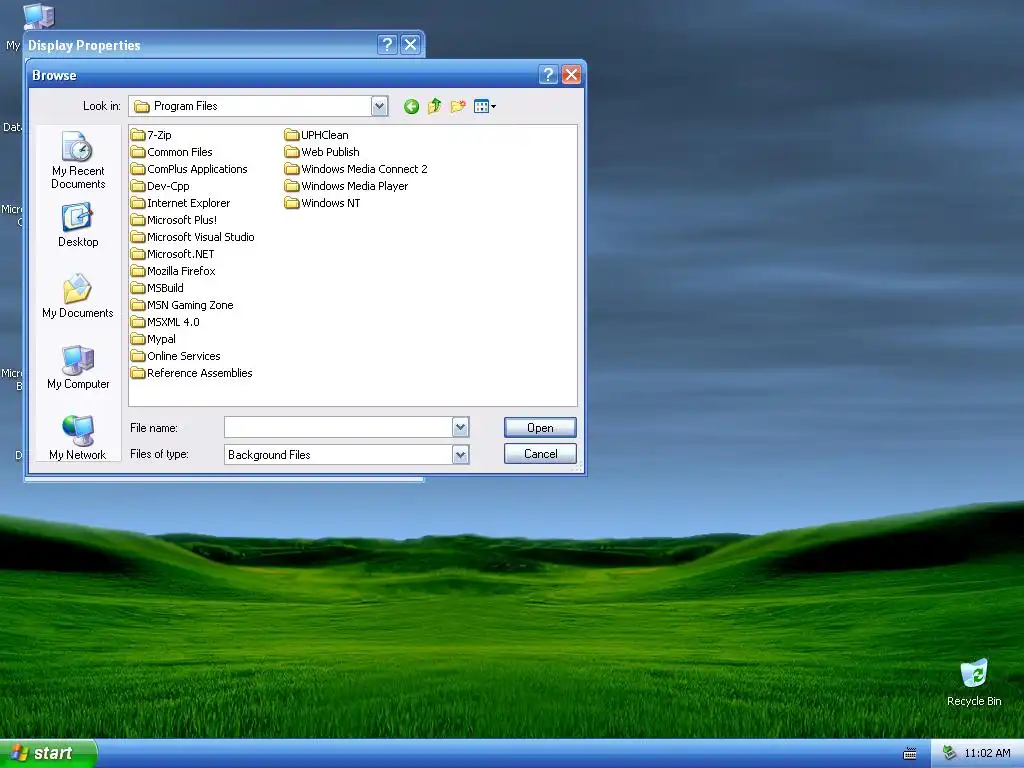Close the Browse dialog
The width and height of the screenshot is (1024, 768).
[x=571, y=75]
